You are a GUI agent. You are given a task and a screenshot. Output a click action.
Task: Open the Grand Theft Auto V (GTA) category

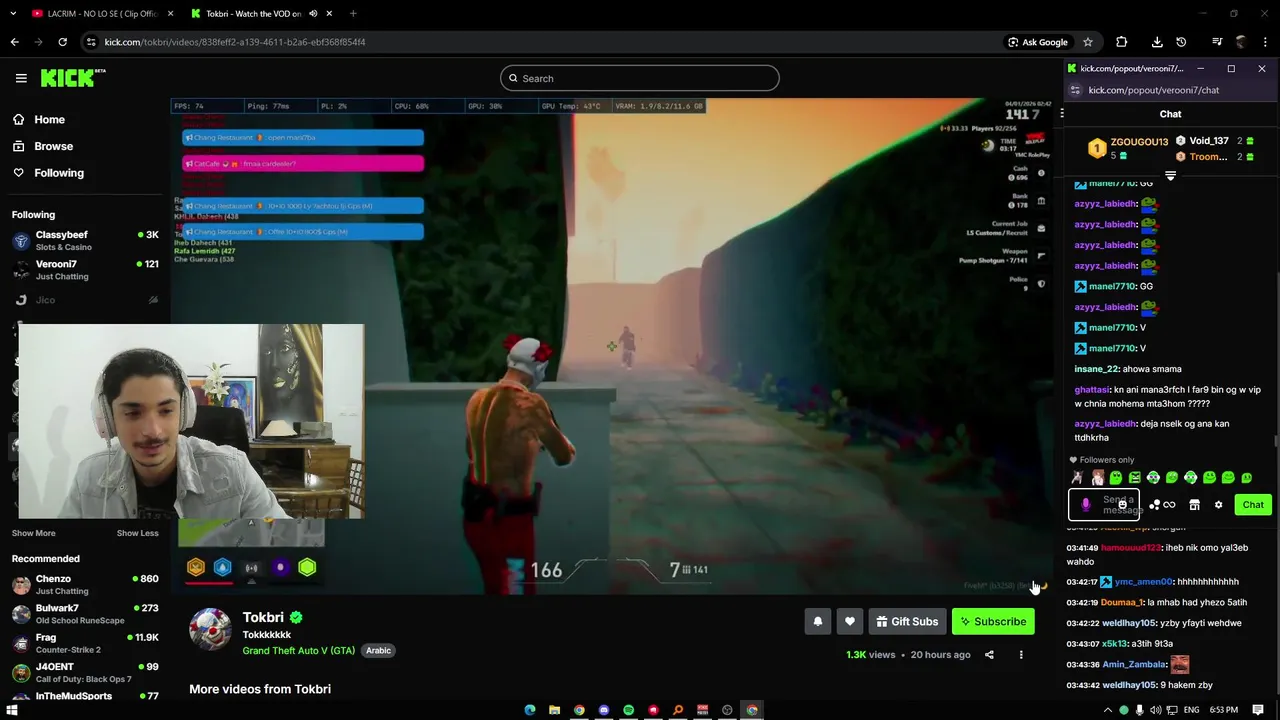coord(298,650)
